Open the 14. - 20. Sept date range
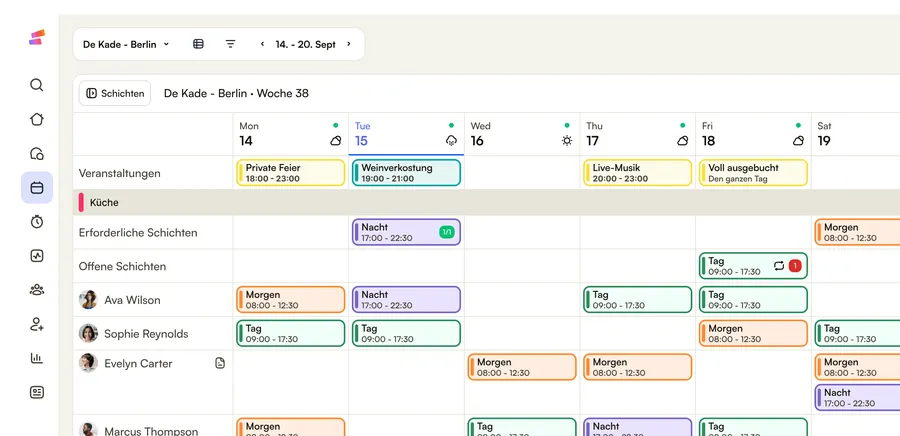Image resolution: width=900 pixels, height=436 pixels. 305,44
